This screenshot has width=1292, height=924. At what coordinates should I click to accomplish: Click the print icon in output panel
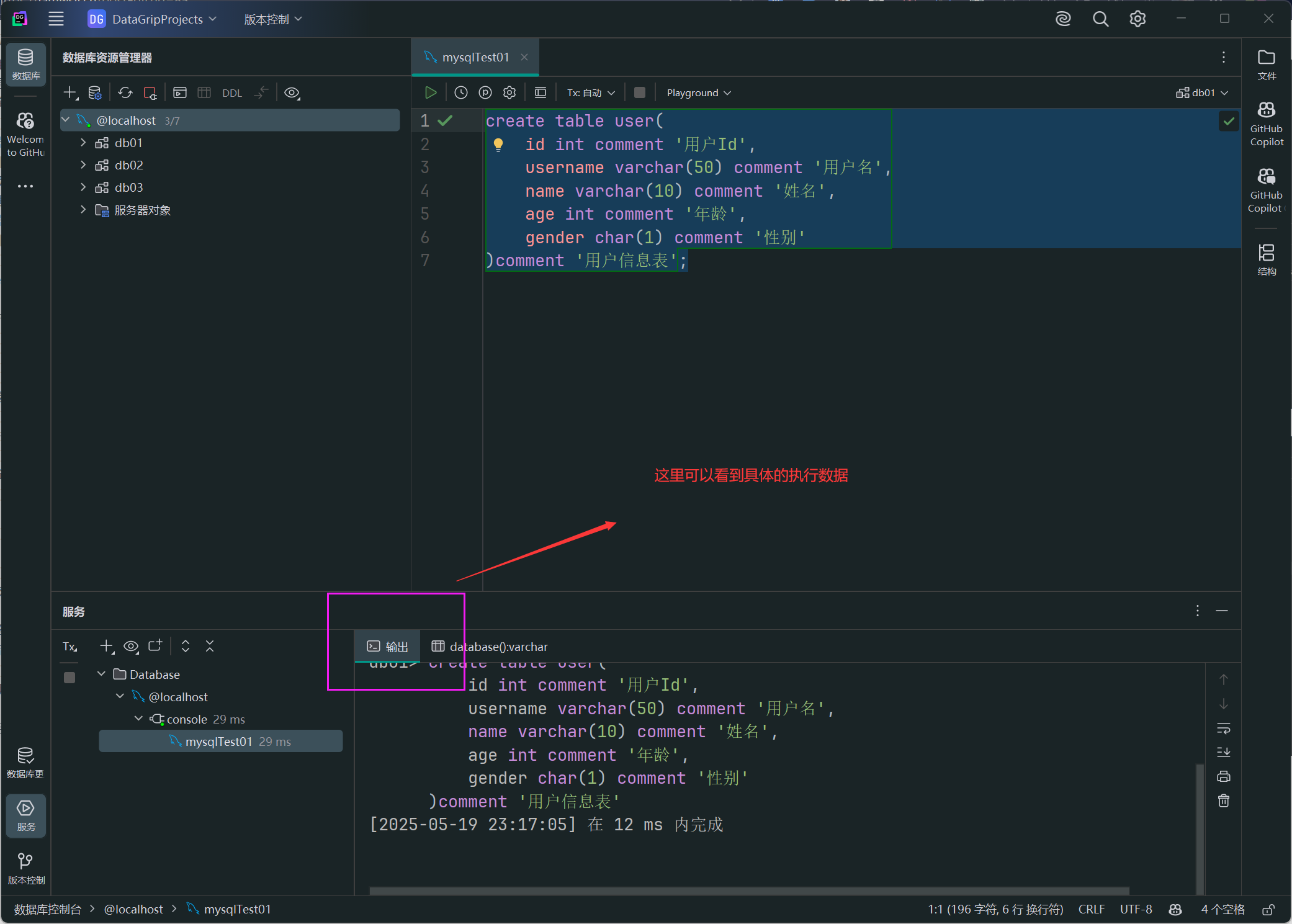tap(1223, 776)
